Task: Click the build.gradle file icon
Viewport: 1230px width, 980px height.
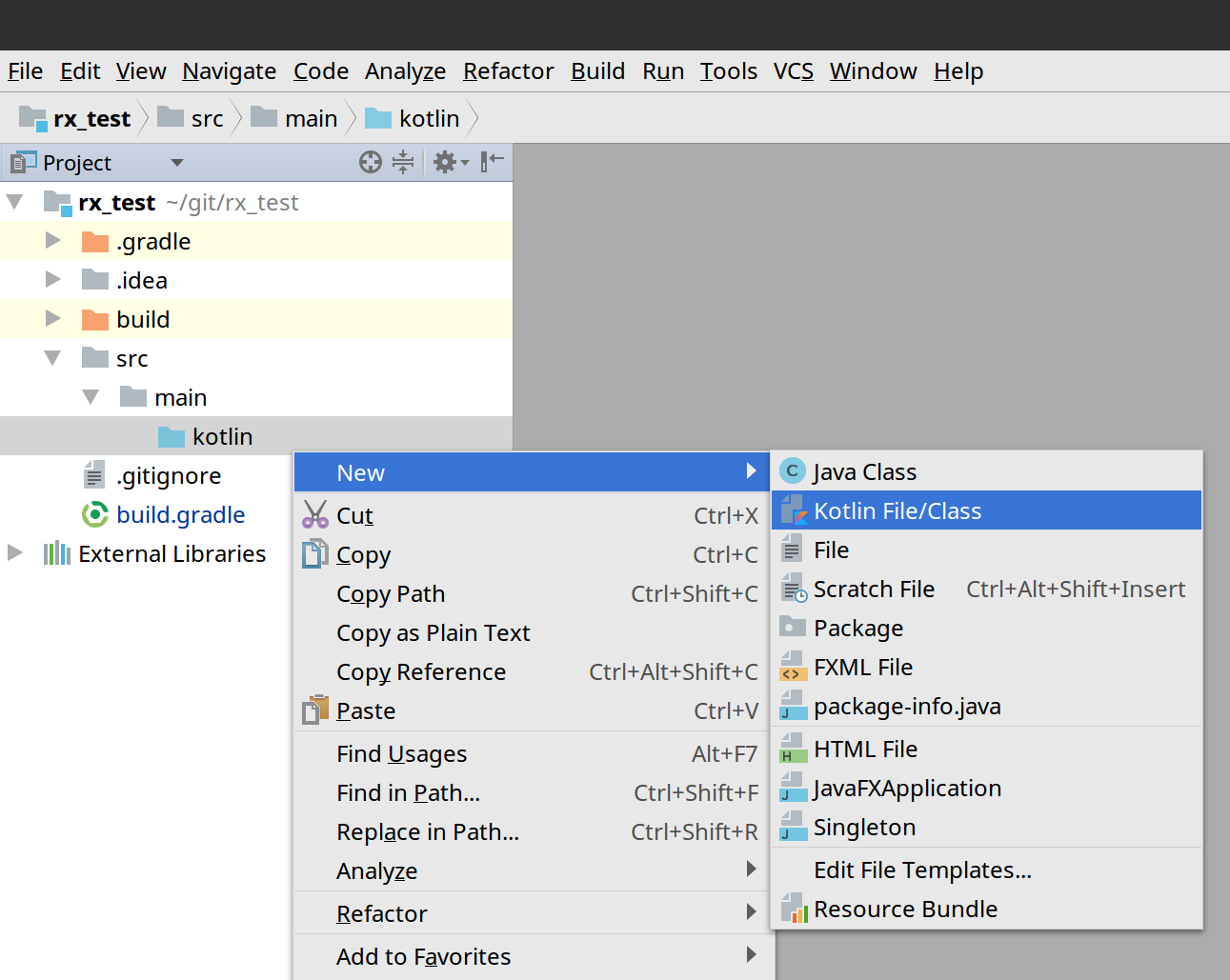Action: pyautogui.click(x=95, y=514)
